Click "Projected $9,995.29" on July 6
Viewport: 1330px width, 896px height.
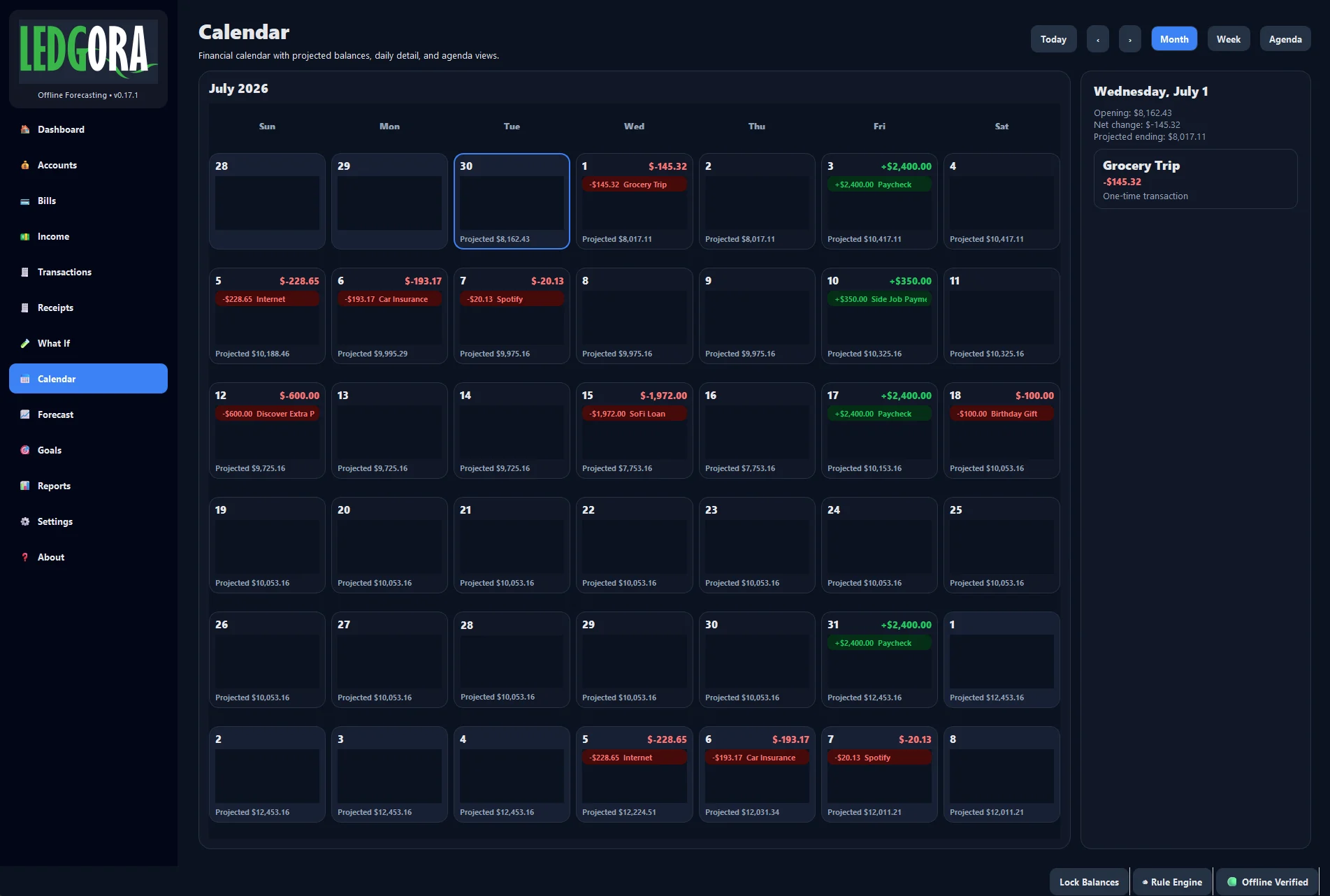coord(373,354)
